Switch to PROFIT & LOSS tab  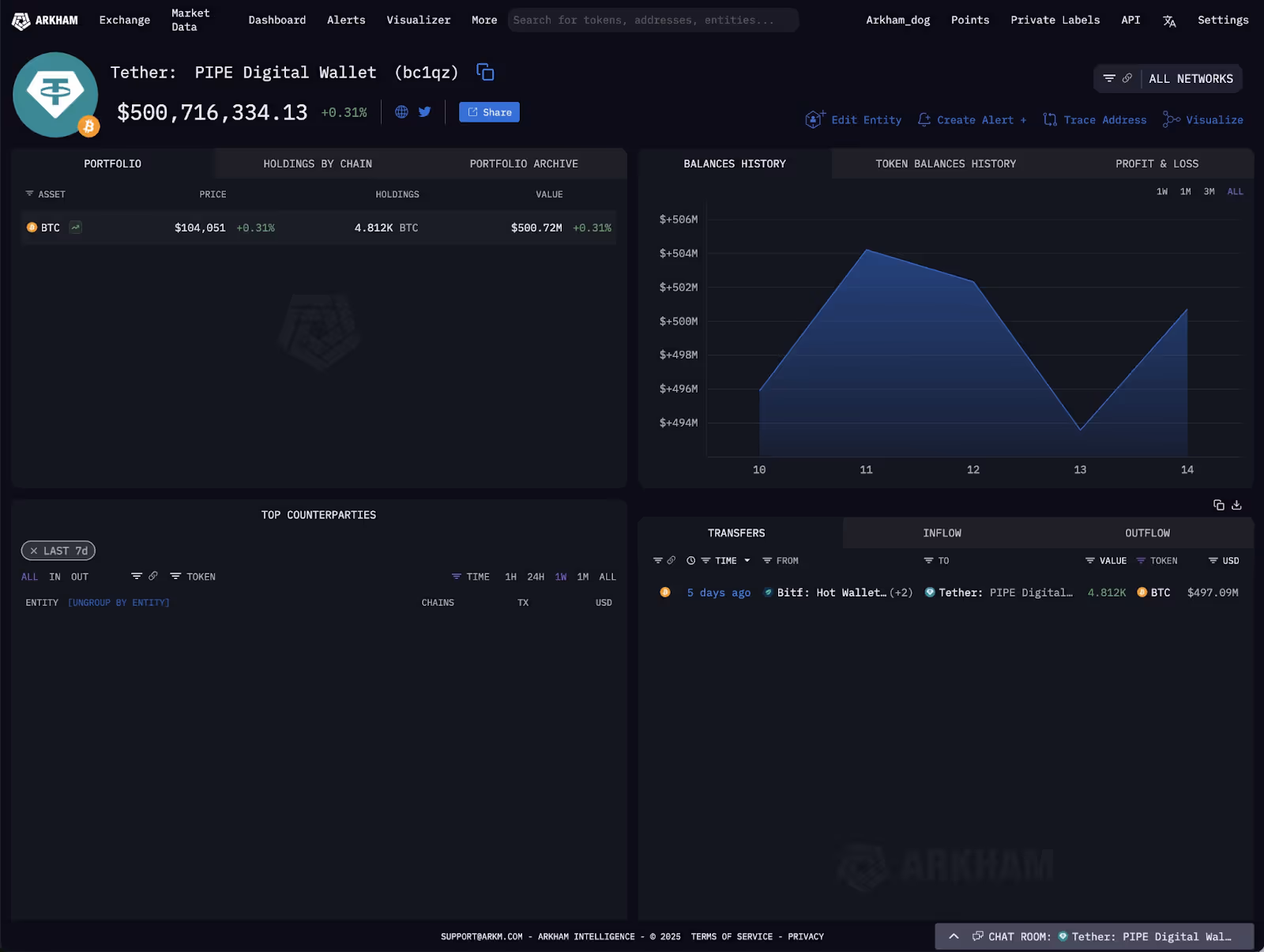point(1157,164)
